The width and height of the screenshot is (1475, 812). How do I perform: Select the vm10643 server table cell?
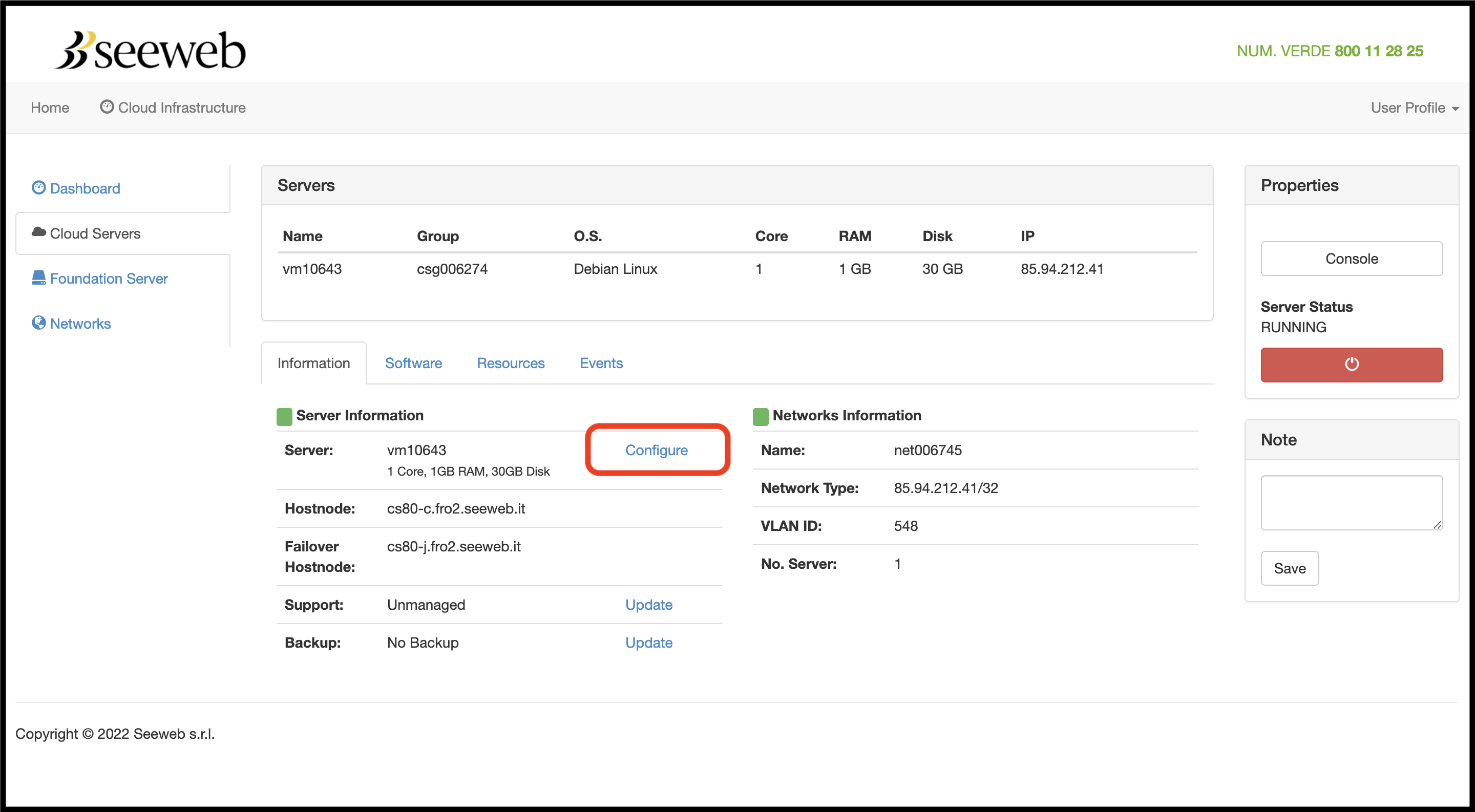tap(312, 269)
